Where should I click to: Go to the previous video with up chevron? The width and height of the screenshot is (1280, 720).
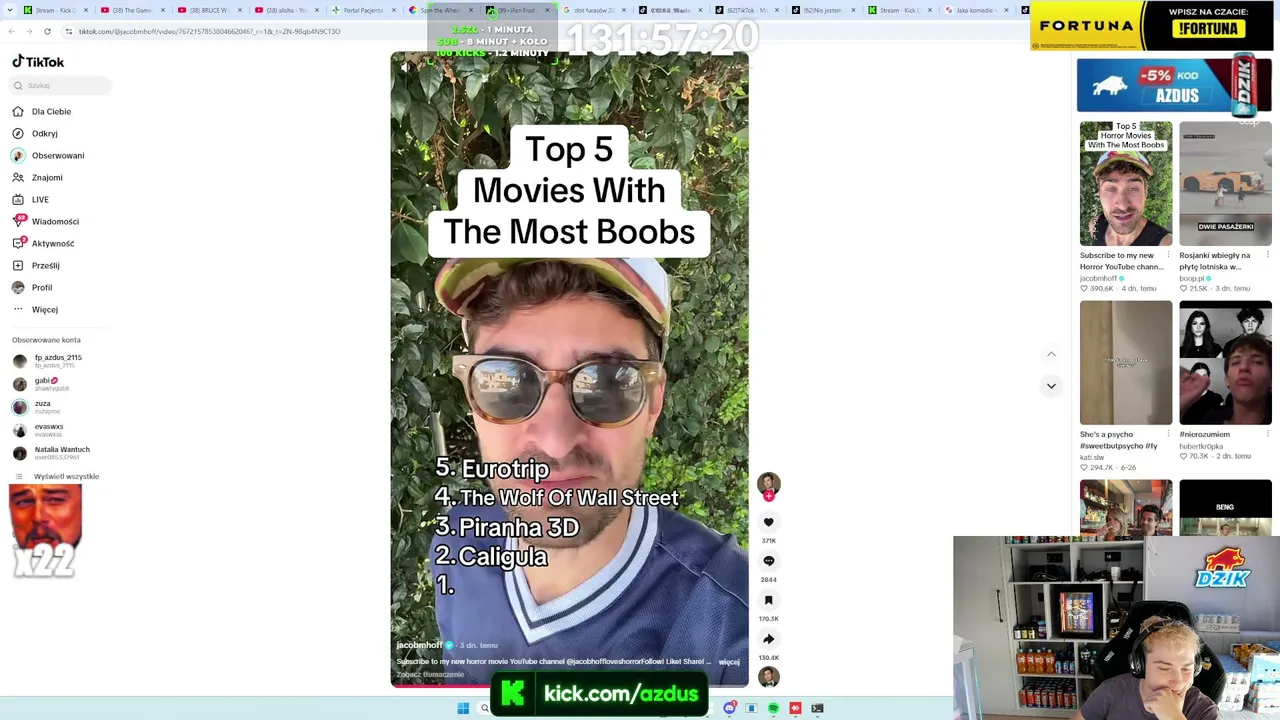(1051, 354)
